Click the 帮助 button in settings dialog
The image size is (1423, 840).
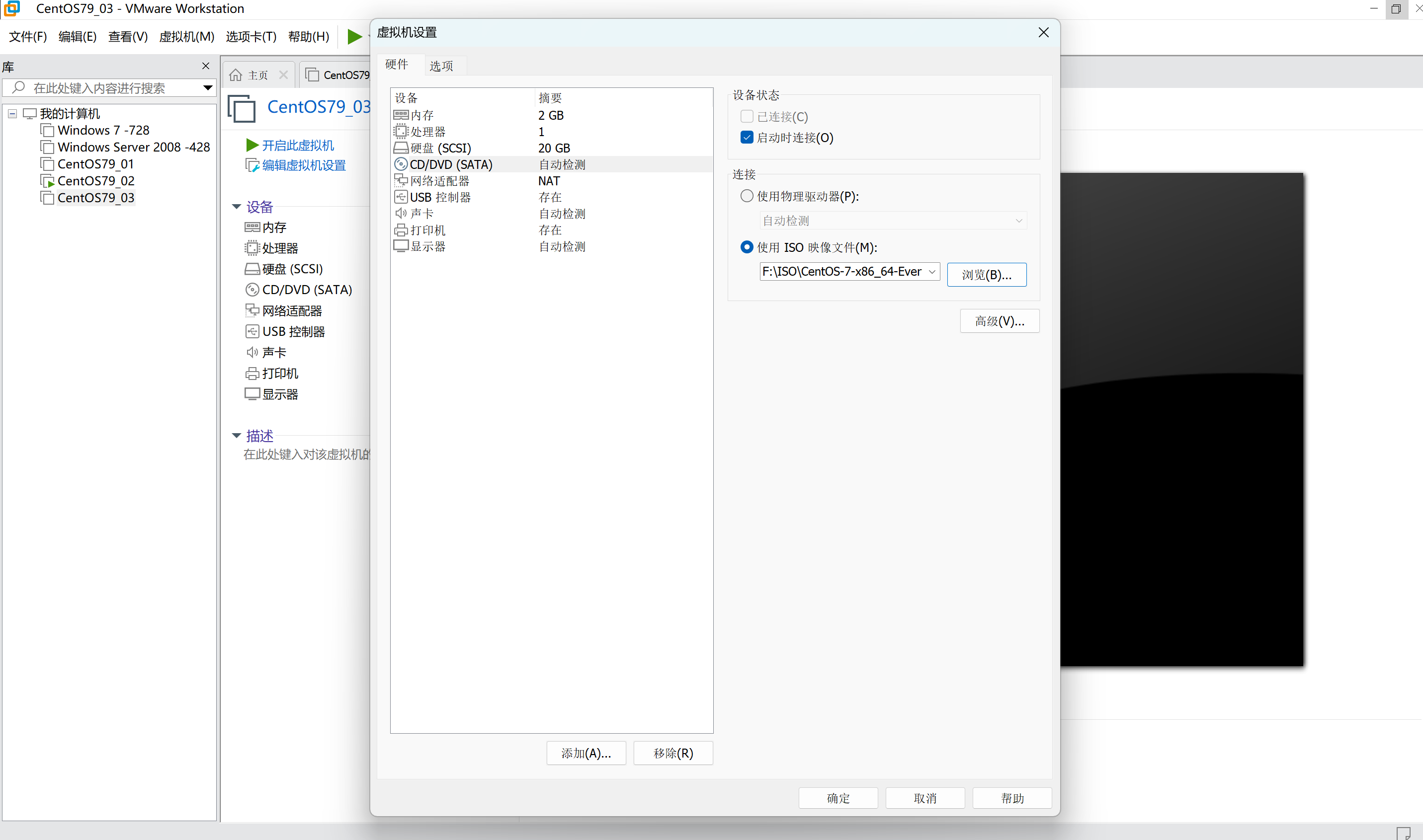(x=1012, y=798)
